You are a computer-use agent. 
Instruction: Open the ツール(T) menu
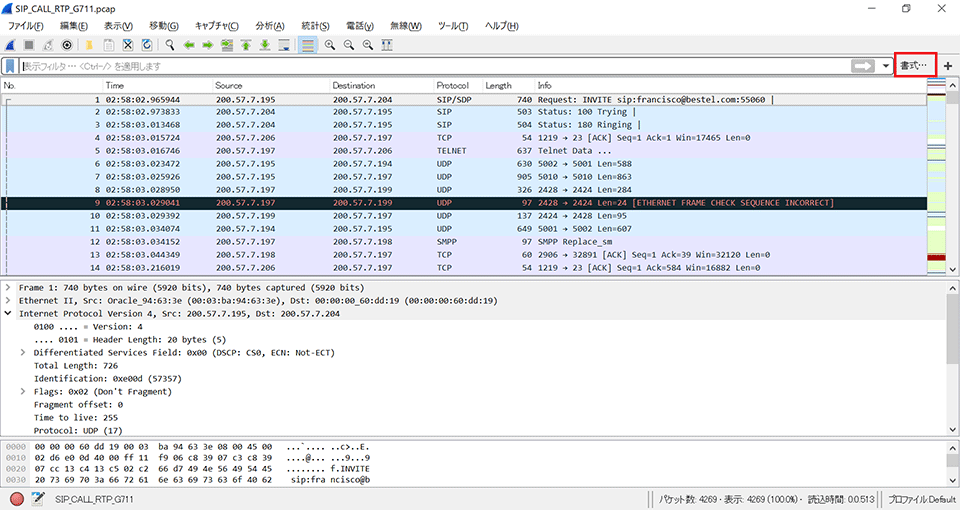pos(452,26)
